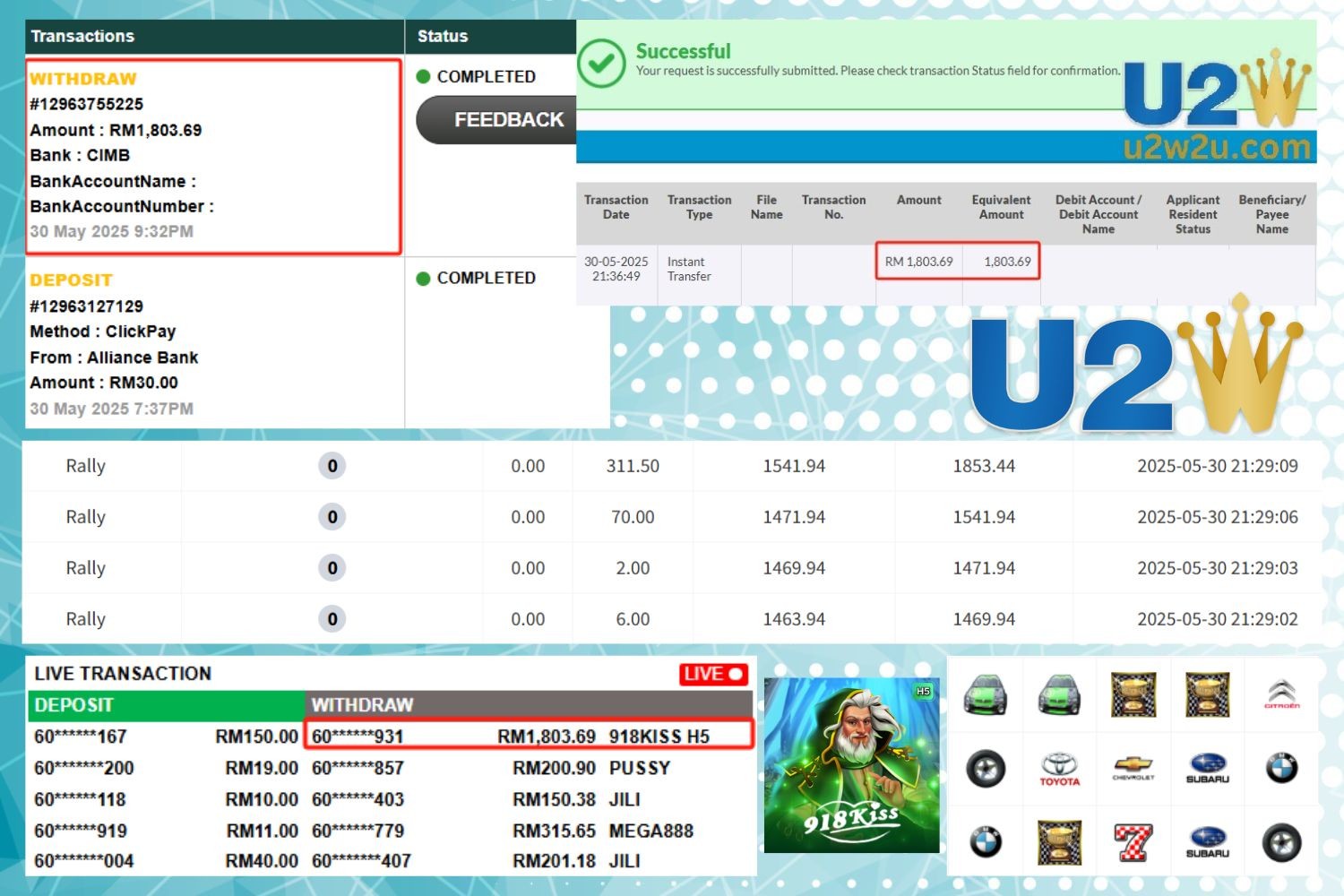
Task: Click the timestamp 2025-05-30 21:29:02
Action: (x=1218, y=619)
